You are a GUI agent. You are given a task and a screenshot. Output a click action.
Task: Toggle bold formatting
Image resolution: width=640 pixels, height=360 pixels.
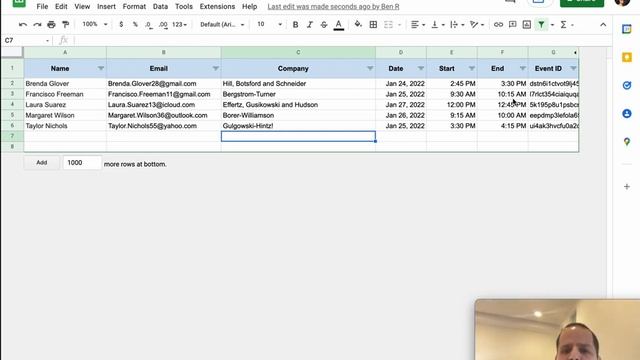click(x=295, y=24)
